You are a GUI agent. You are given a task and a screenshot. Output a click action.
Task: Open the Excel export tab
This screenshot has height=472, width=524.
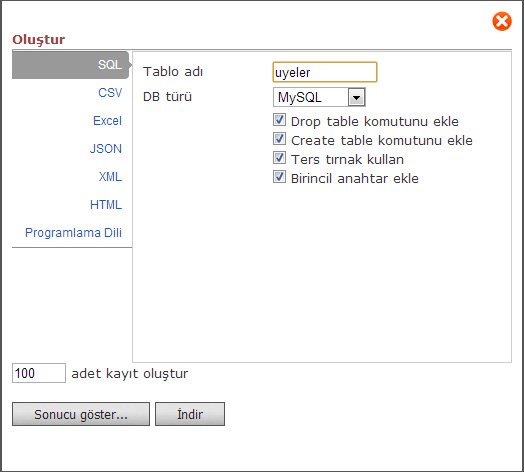coord(107,121)
